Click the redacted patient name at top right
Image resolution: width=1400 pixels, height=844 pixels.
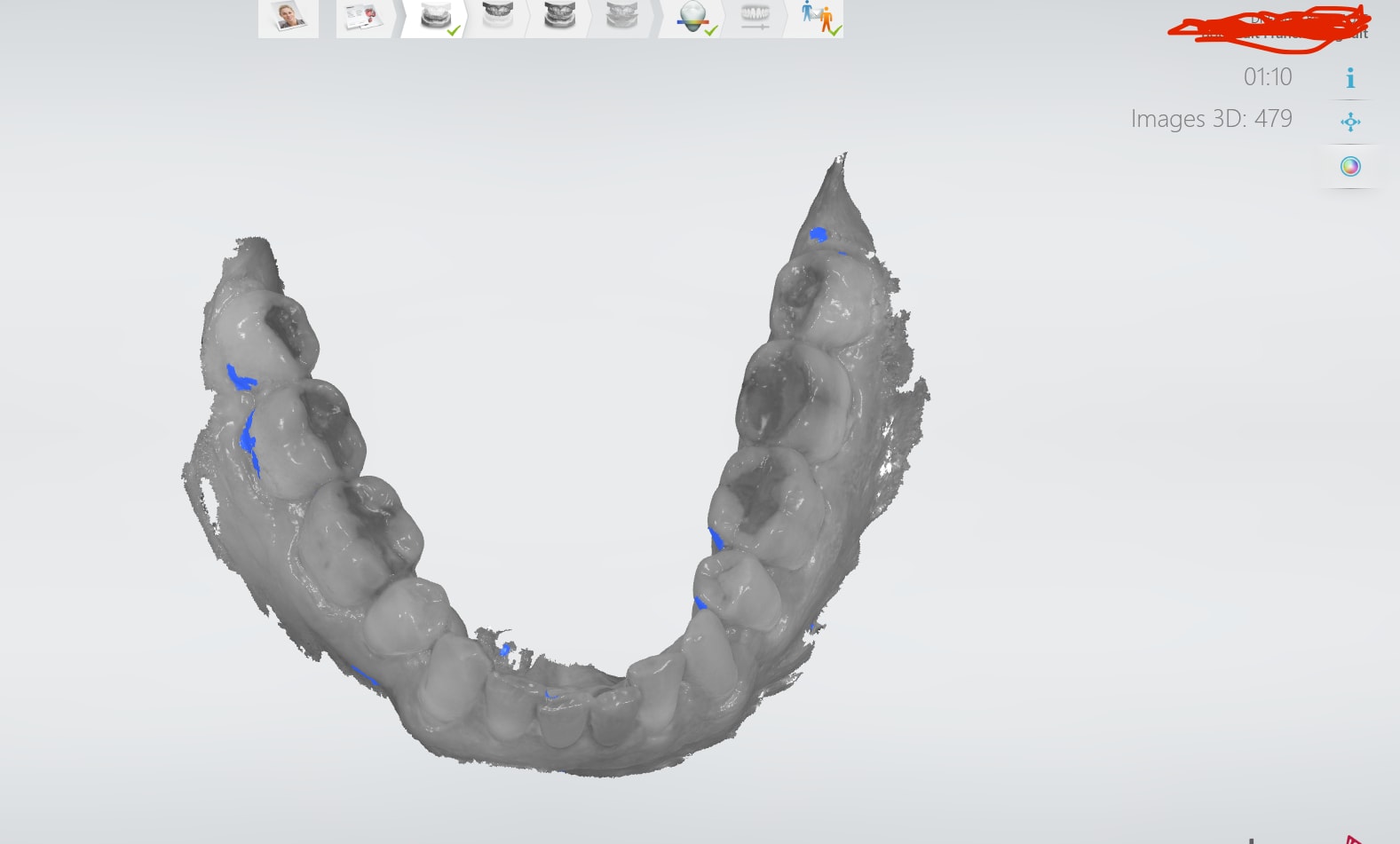[1269, 28]
